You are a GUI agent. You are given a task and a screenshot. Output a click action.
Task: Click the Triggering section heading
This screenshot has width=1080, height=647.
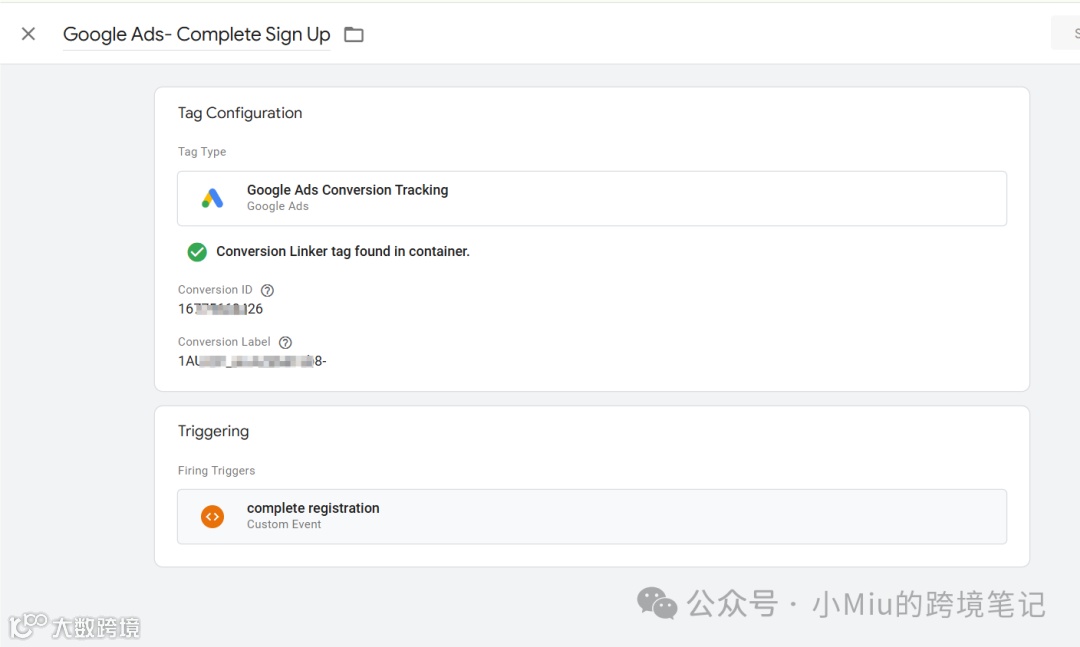[213, 431]
